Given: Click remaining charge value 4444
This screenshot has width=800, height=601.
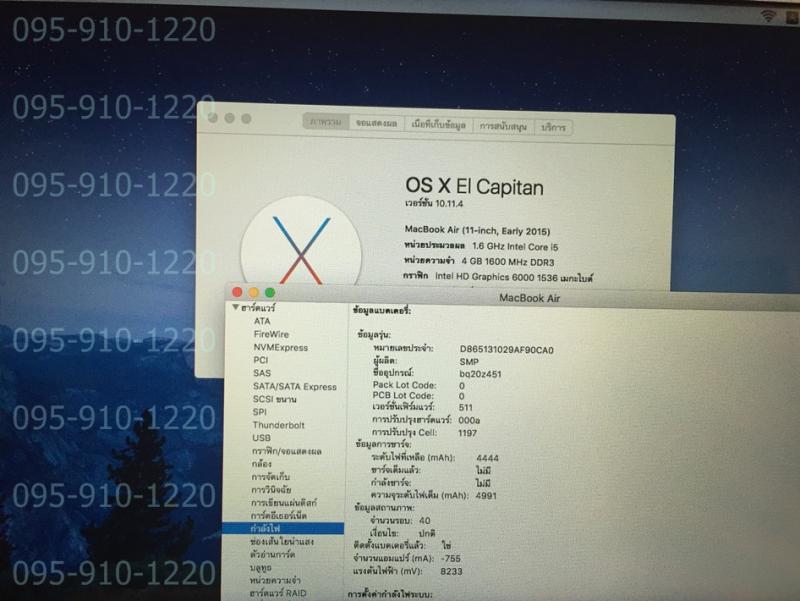Looking at the screenshot, I should click(x=487, y=458).
